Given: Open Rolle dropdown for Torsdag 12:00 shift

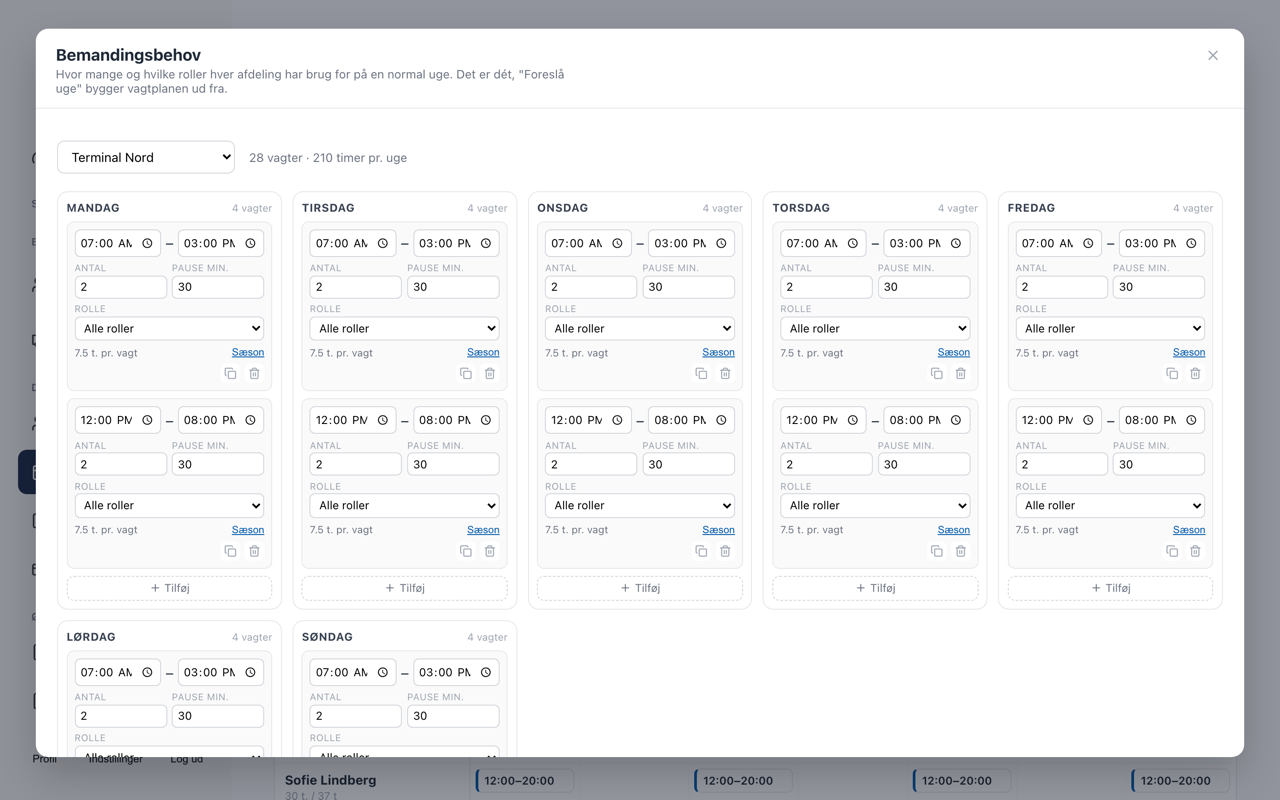Looking at the screenshot, I should coord(875,505).
